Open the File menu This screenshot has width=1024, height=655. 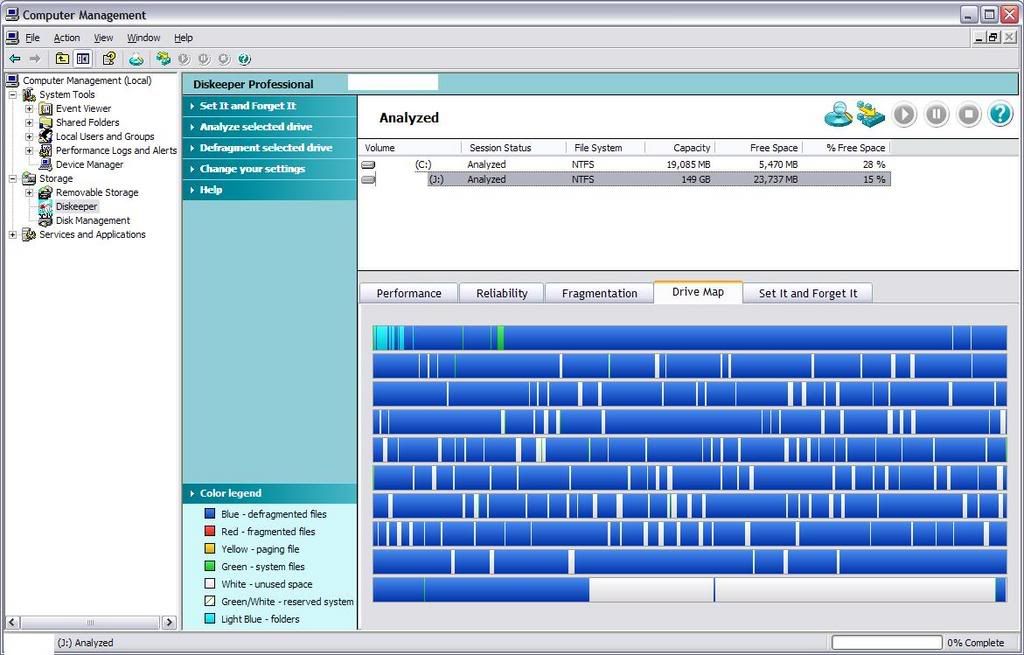tap(32, 38)
